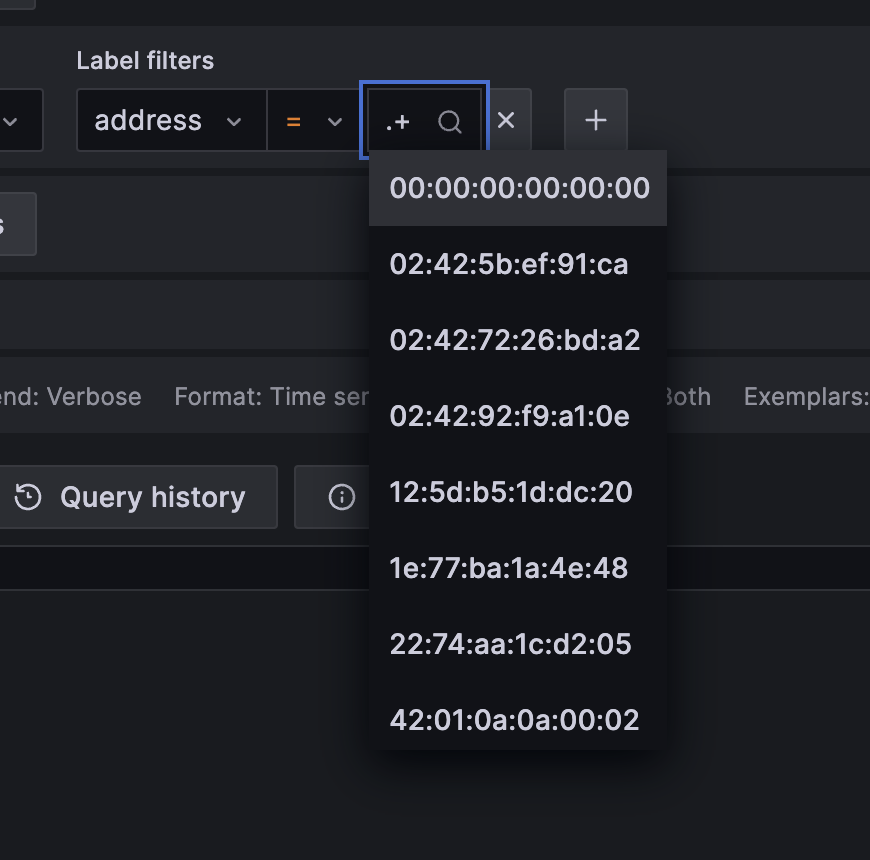This screenshot has width=870, height=860.
Task: Remove the address filter via the X icon
Action: (x=506, y=119)
